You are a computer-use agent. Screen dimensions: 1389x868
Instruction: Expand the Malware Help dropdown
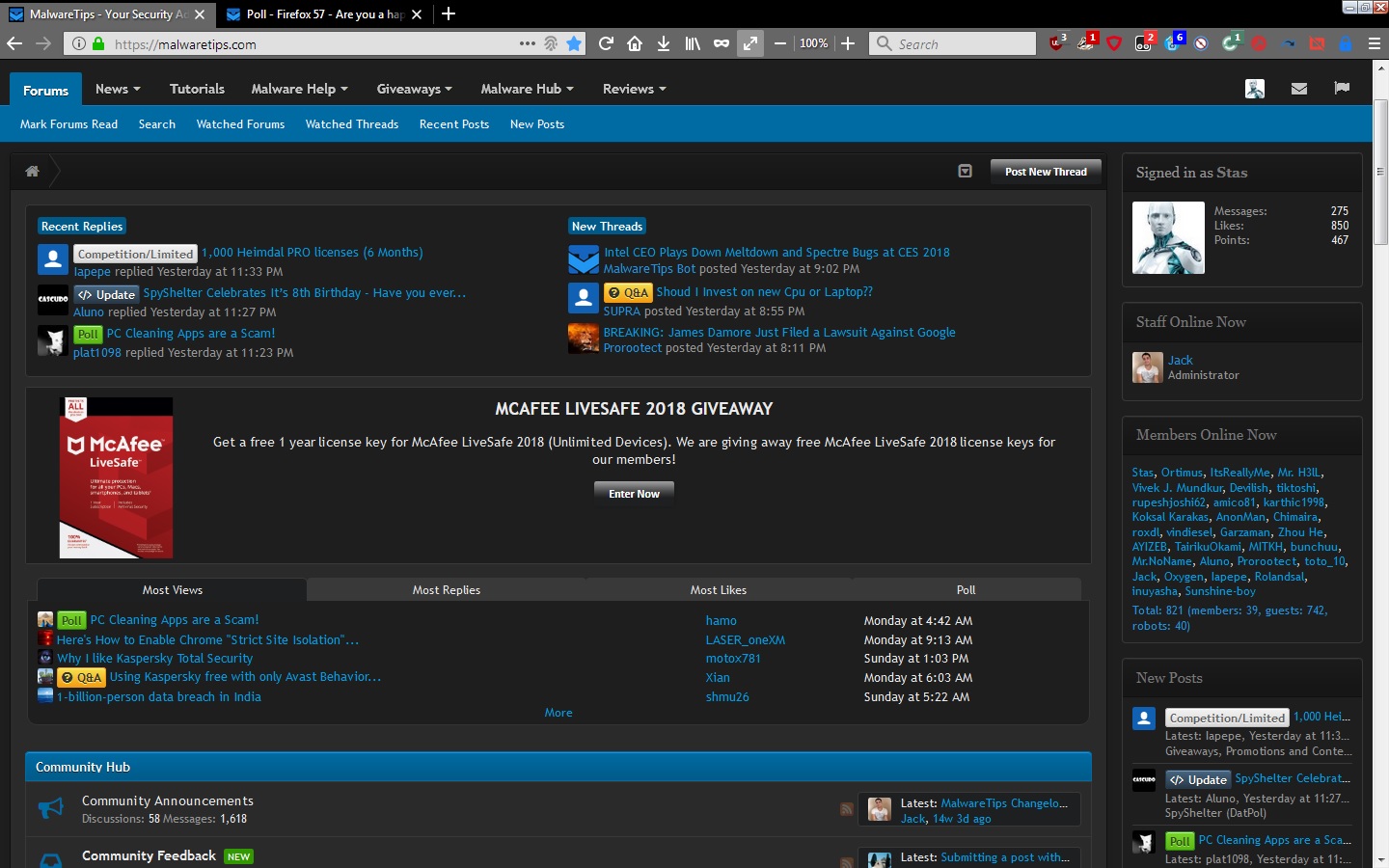coord(299,89)
